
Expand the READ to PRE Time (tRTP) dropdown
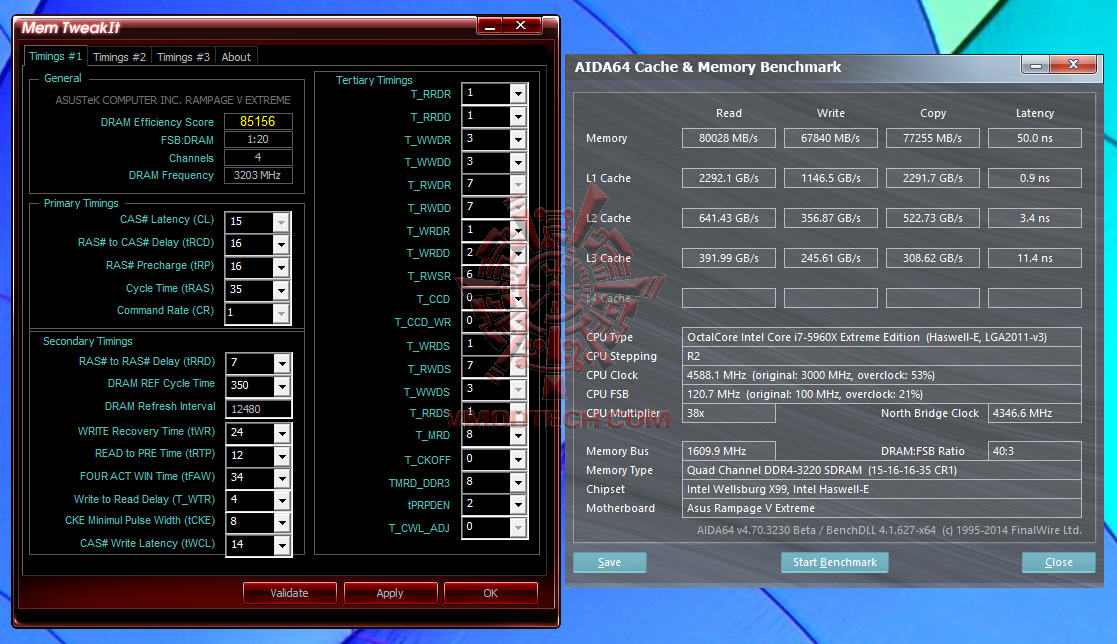click(x=282, y=456)
